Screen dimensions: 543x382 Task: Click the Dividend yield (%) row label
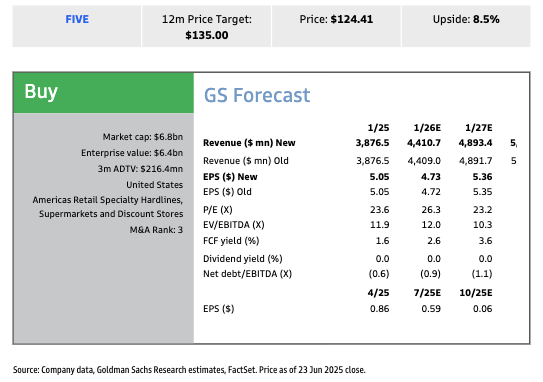(242, 259)
